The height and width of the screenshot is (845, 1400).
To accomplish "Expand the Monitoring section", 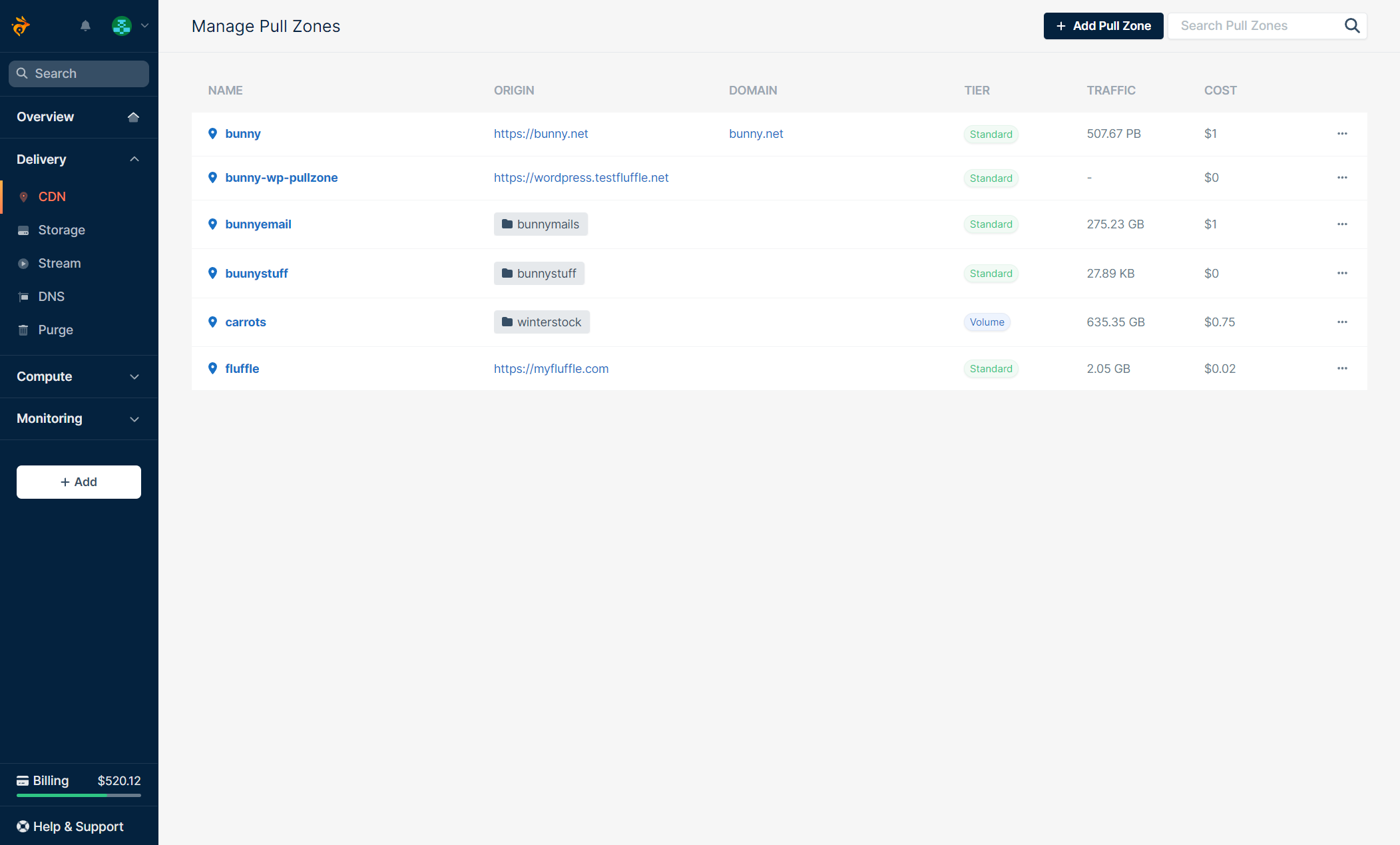I will tap(134, 419).
